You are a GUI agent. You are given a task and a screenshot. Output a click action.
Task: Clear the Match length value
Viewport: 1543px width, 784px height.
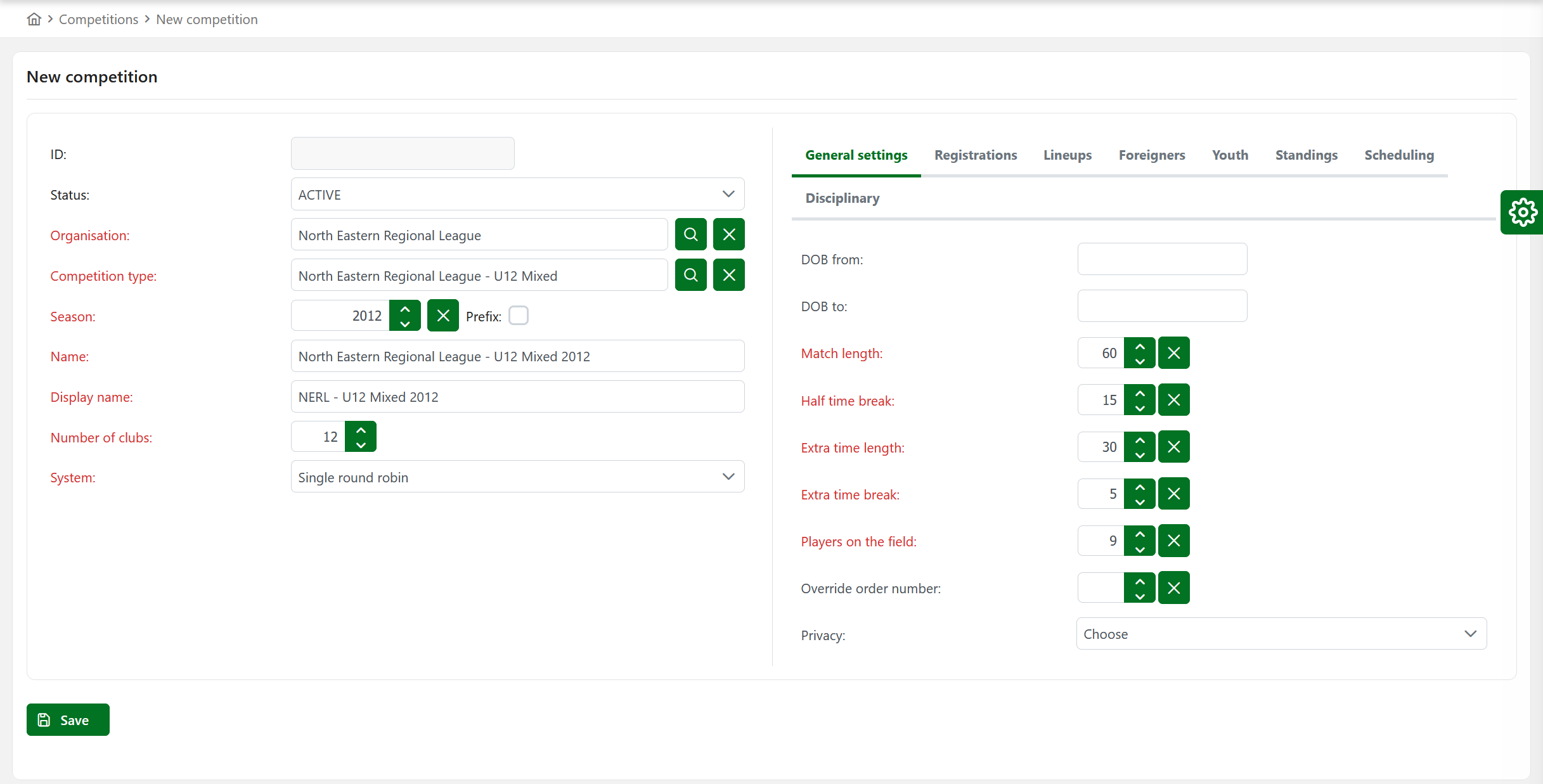pyautogui.click(x=1173, y=353)
